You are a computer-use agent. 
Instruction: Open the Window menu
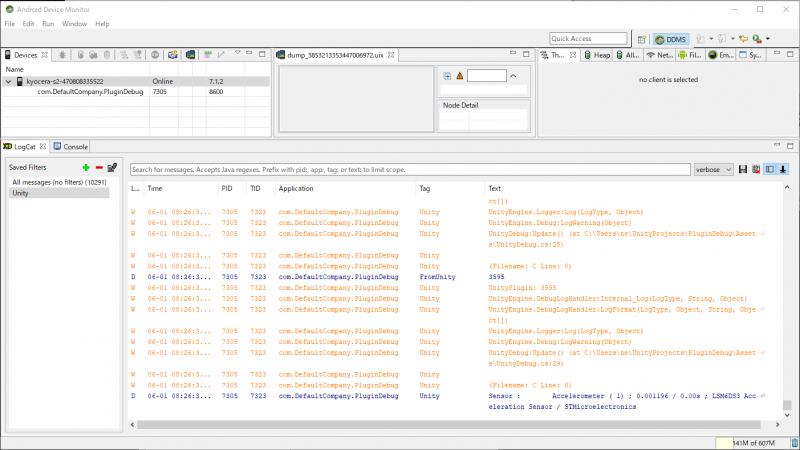[x=74, y=23]
